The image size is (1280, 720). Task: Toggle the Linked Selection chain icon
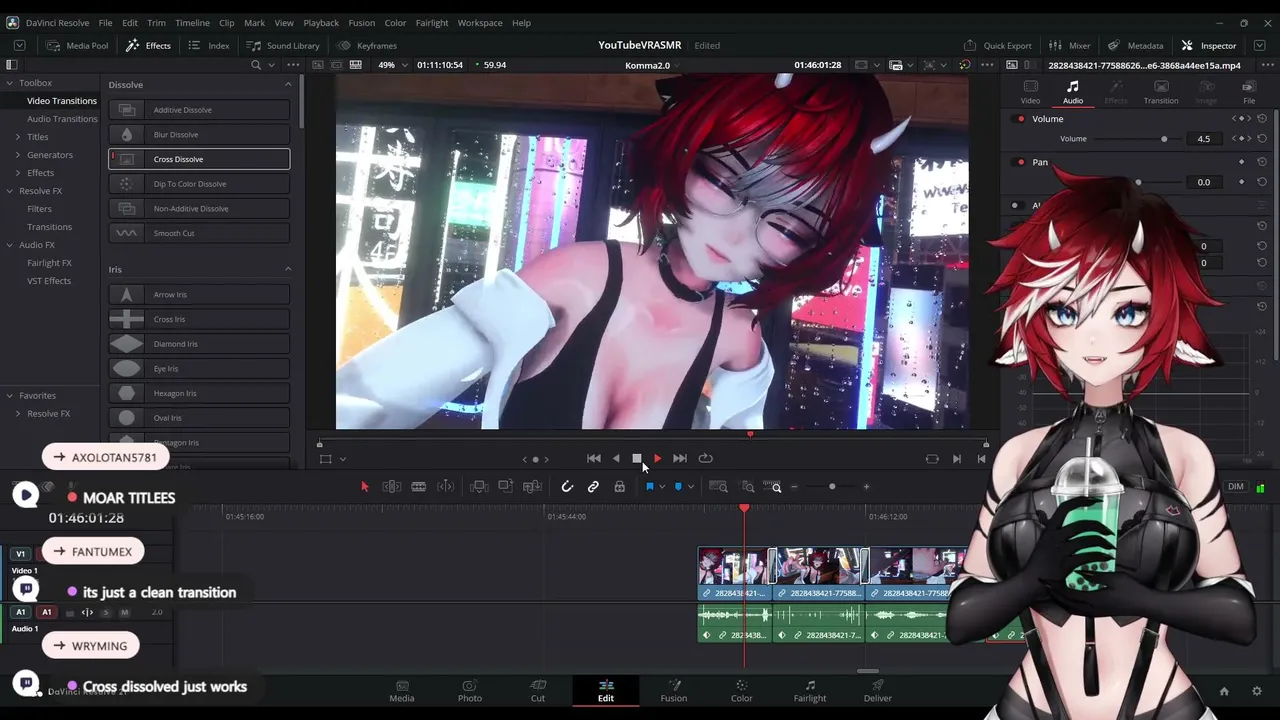click(593, 487)
